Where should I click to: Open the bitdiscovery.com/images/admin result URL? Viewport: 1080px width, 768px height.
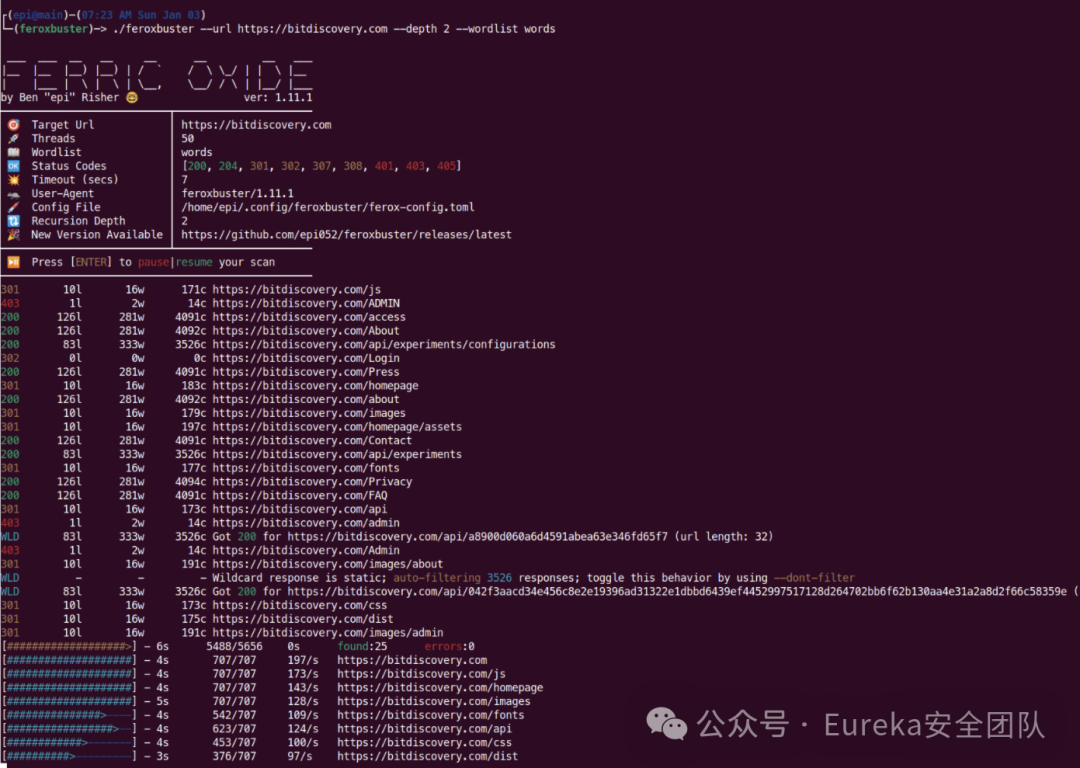pyautogui.click(x=328, y=633)
